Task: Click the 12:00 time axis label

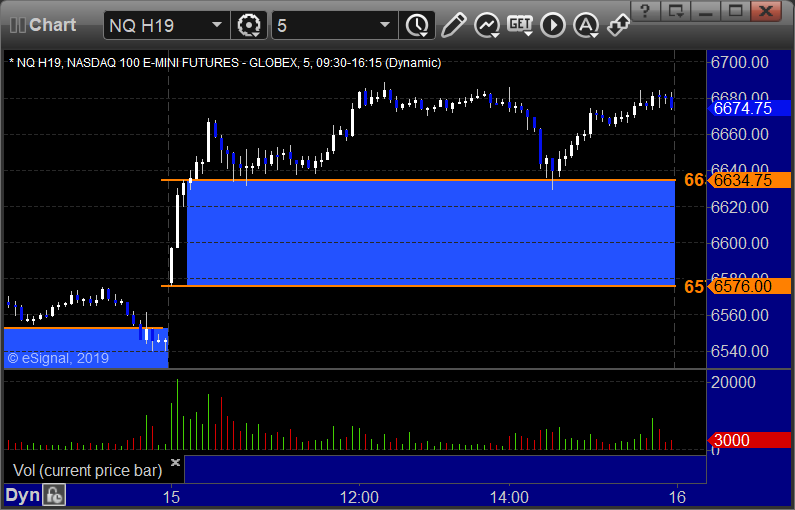Action: [359, 497]
